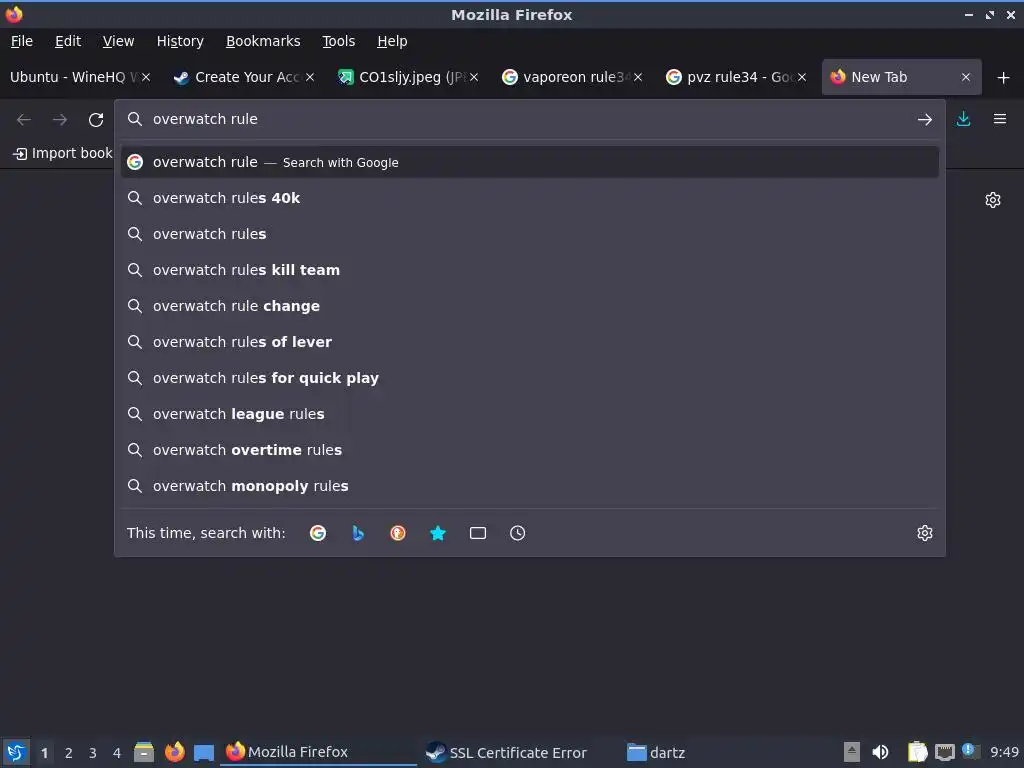This screenshot has width=1024, height=768.
Task: Click the update notifier tray icon
Action: [x=970, y=751]
